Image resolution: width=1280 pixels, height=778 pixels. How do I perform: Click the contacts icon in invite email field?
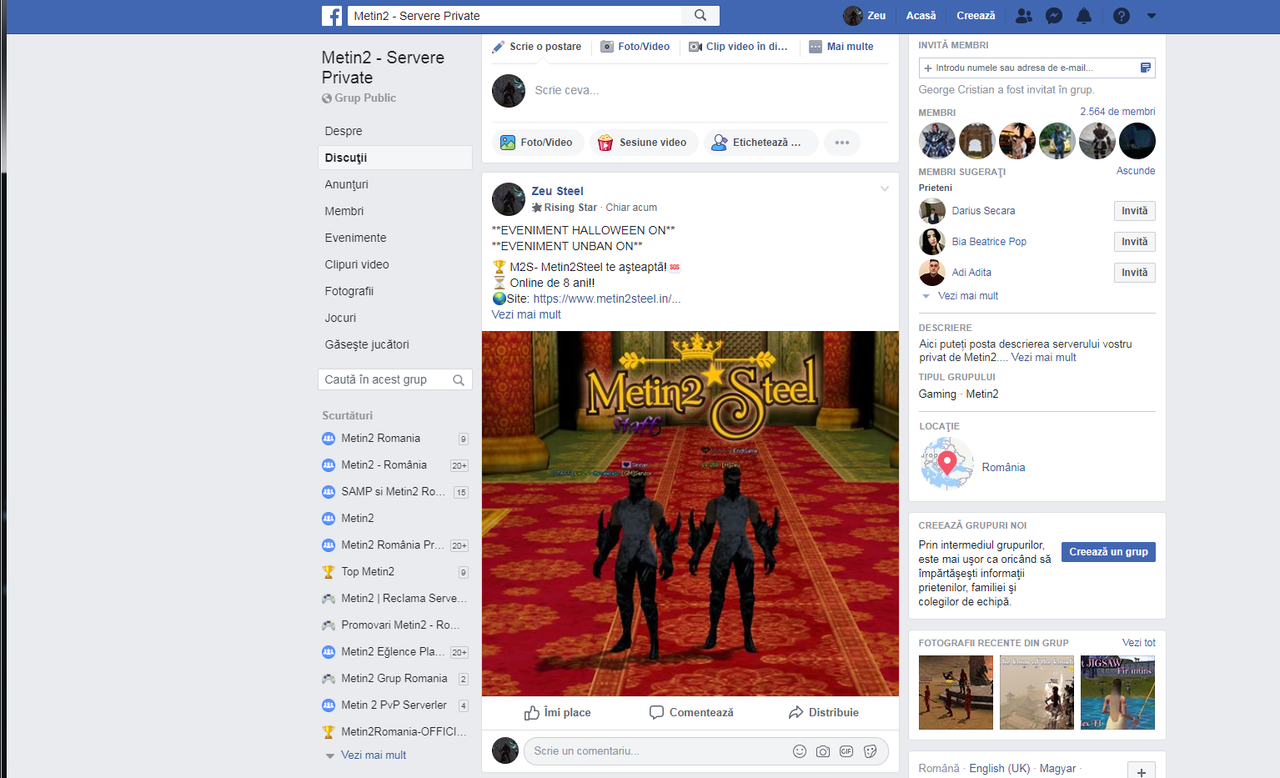pos(1146,68)
